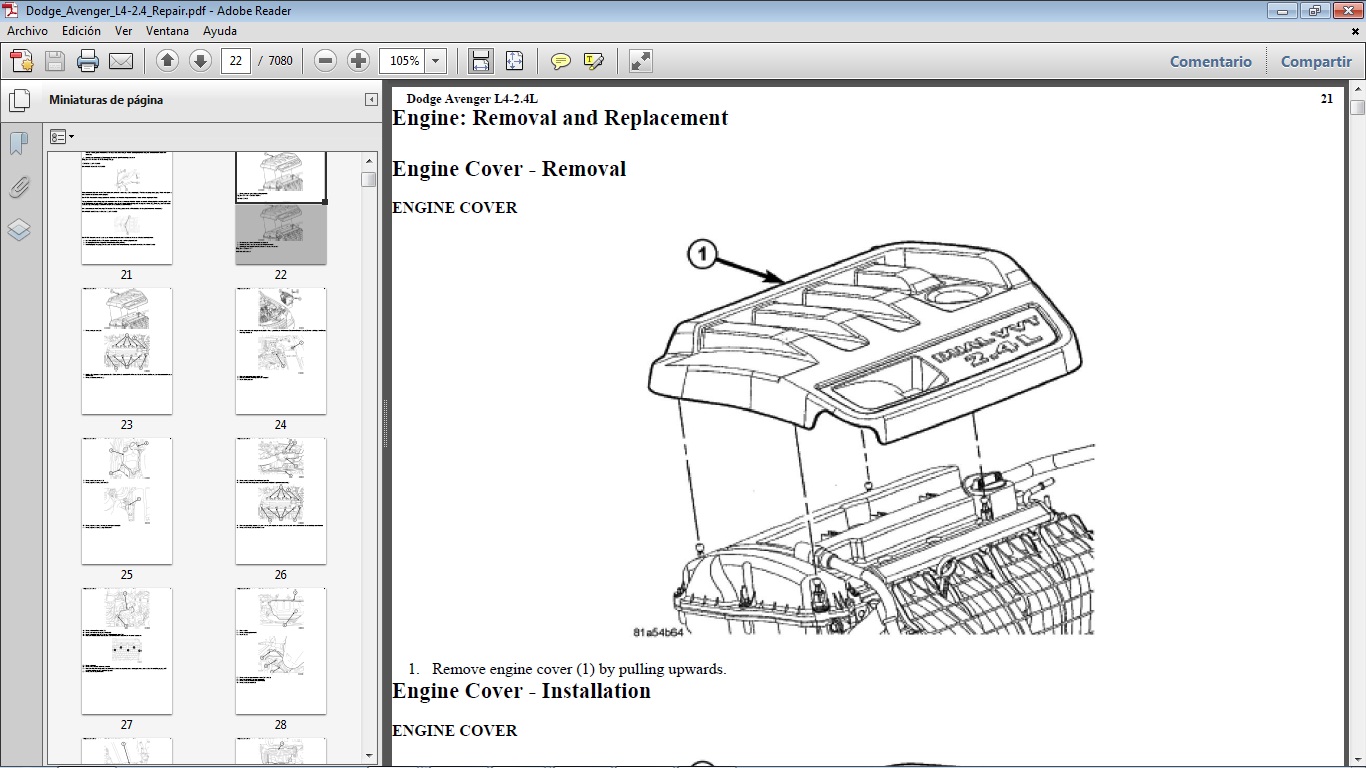Select the page 21 thumbnail
The width and height of the screenshot is (1366, 768).
point(127,208)
